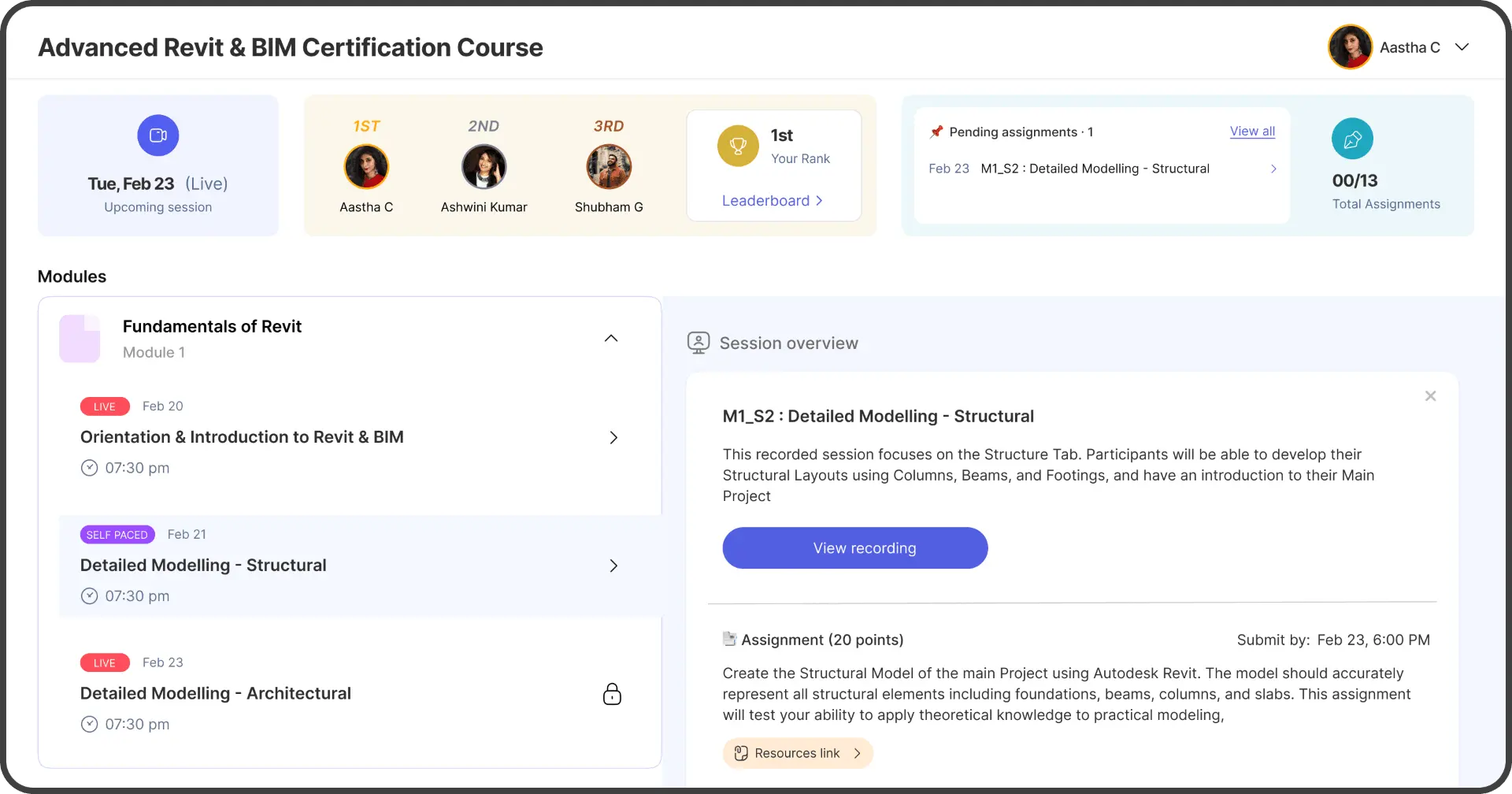Viewport: 1512px width, 794px height.
Task: Click the Leaderboard arrow chevron
Action: (819, 201)
